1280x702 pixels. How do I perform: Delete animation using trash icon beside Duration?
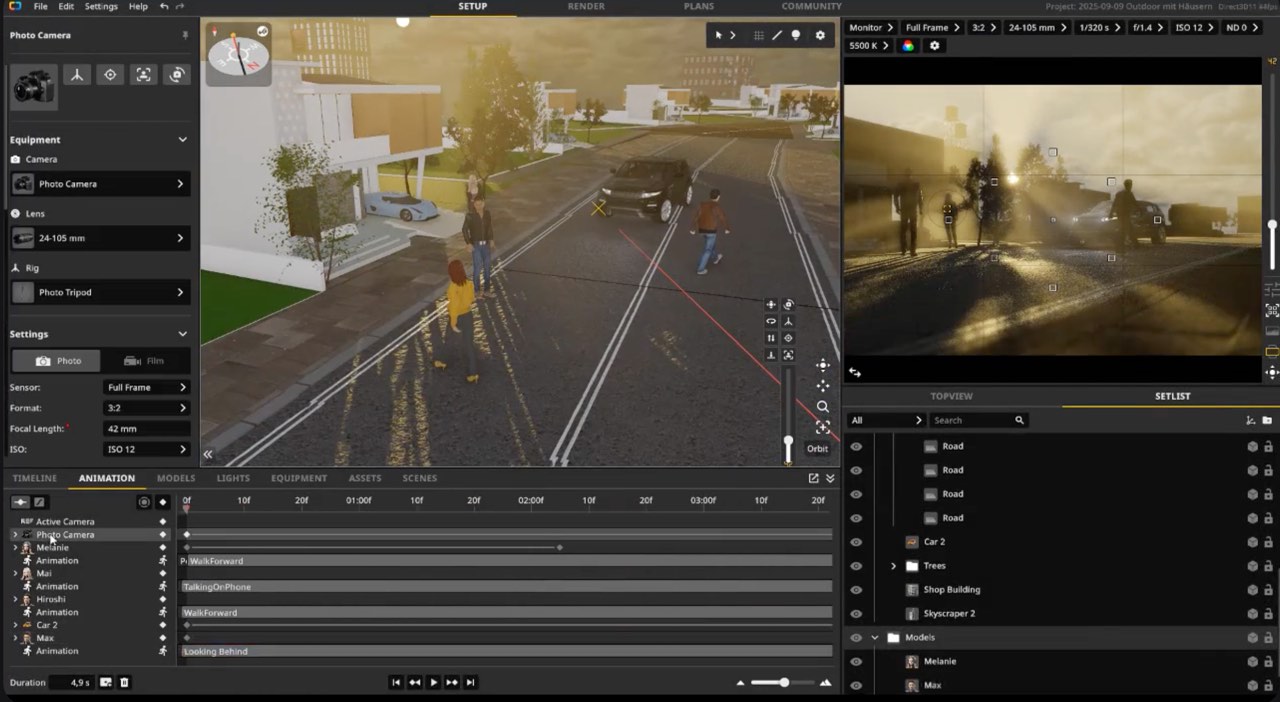[124, 682]
